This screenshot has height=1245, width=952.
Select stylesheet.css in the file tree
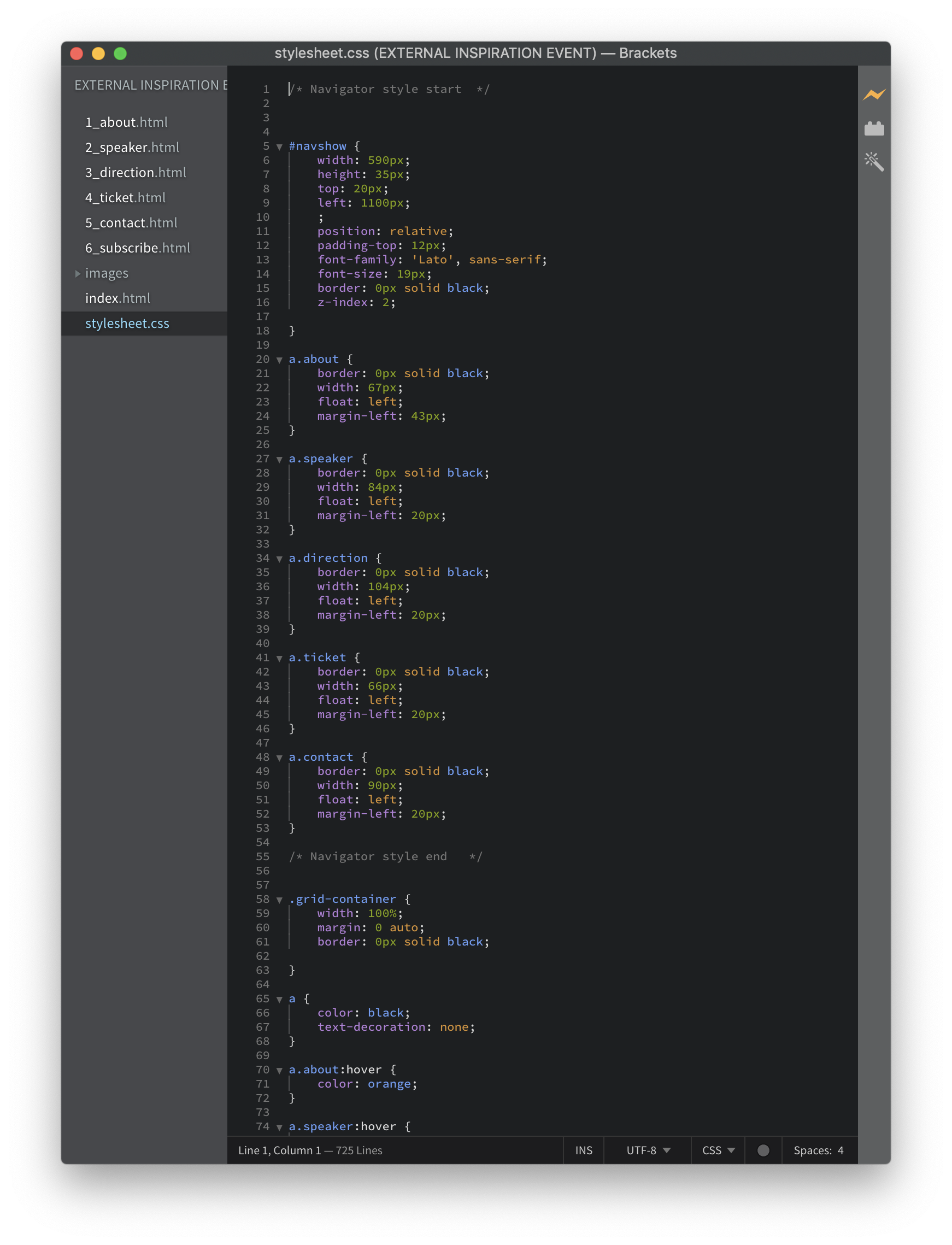[x=127, y=324]
